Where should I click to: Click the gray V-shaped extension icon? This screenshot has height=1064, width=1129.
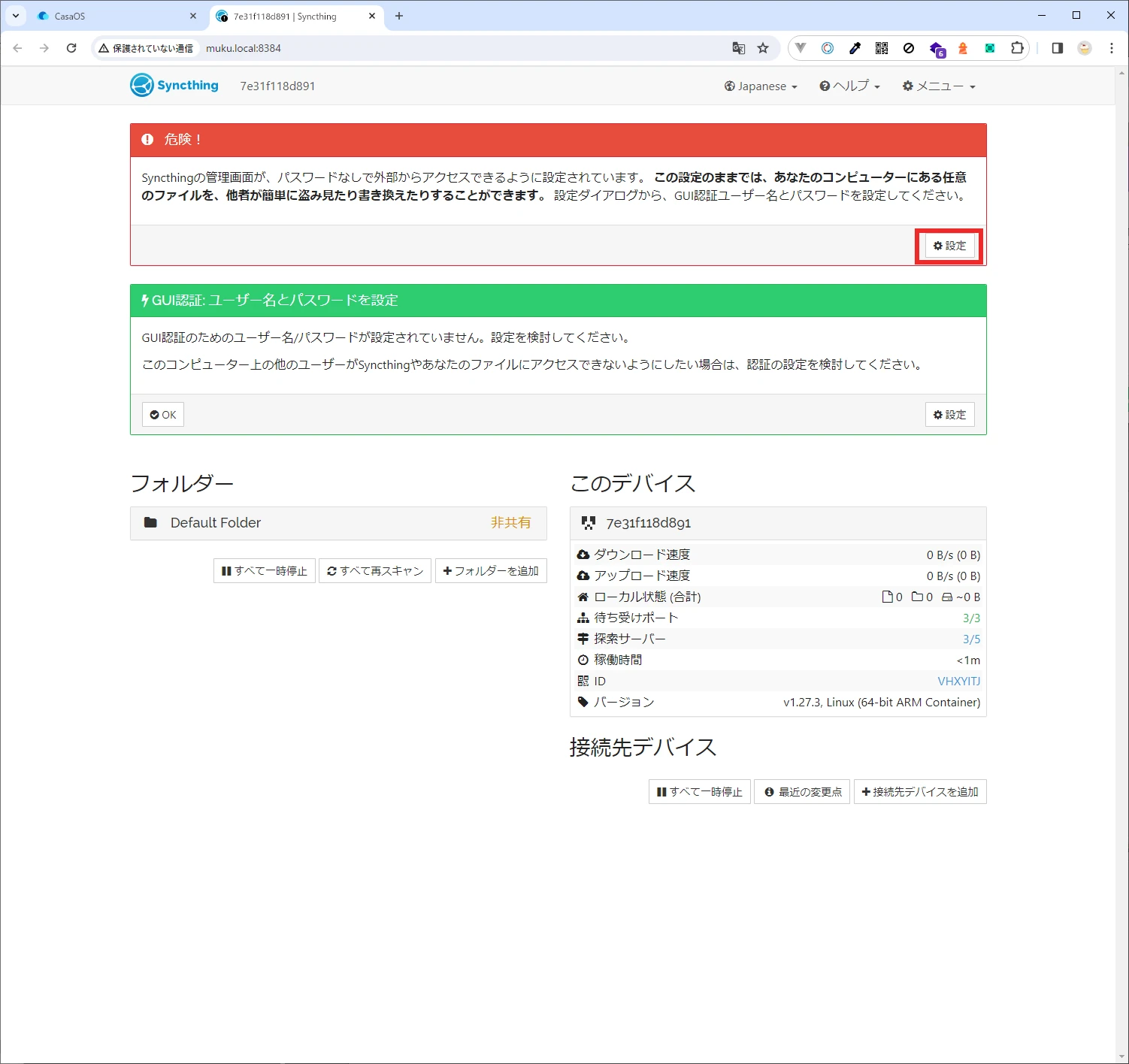coord(801,48)
